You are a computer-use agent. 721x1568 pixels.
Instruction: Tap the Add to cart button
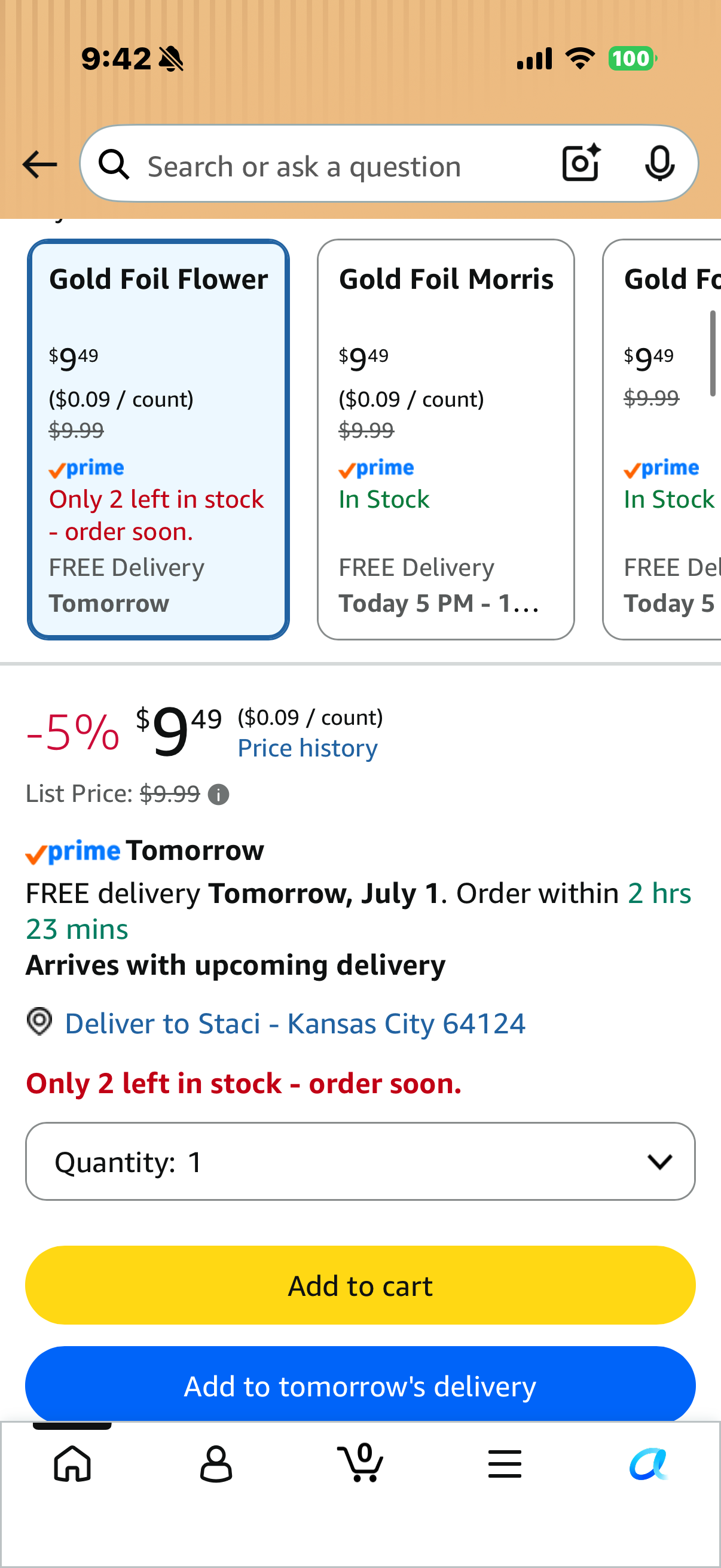pos(360,1285)
